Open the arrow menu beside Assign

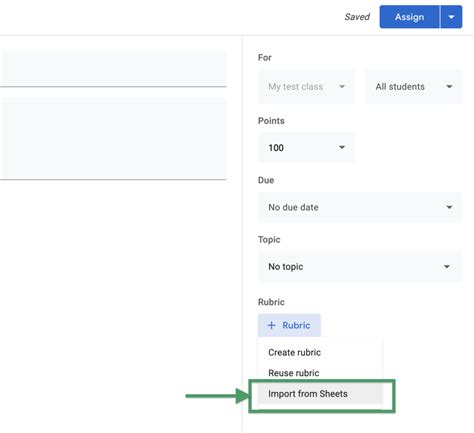click(x=451, y=17)
